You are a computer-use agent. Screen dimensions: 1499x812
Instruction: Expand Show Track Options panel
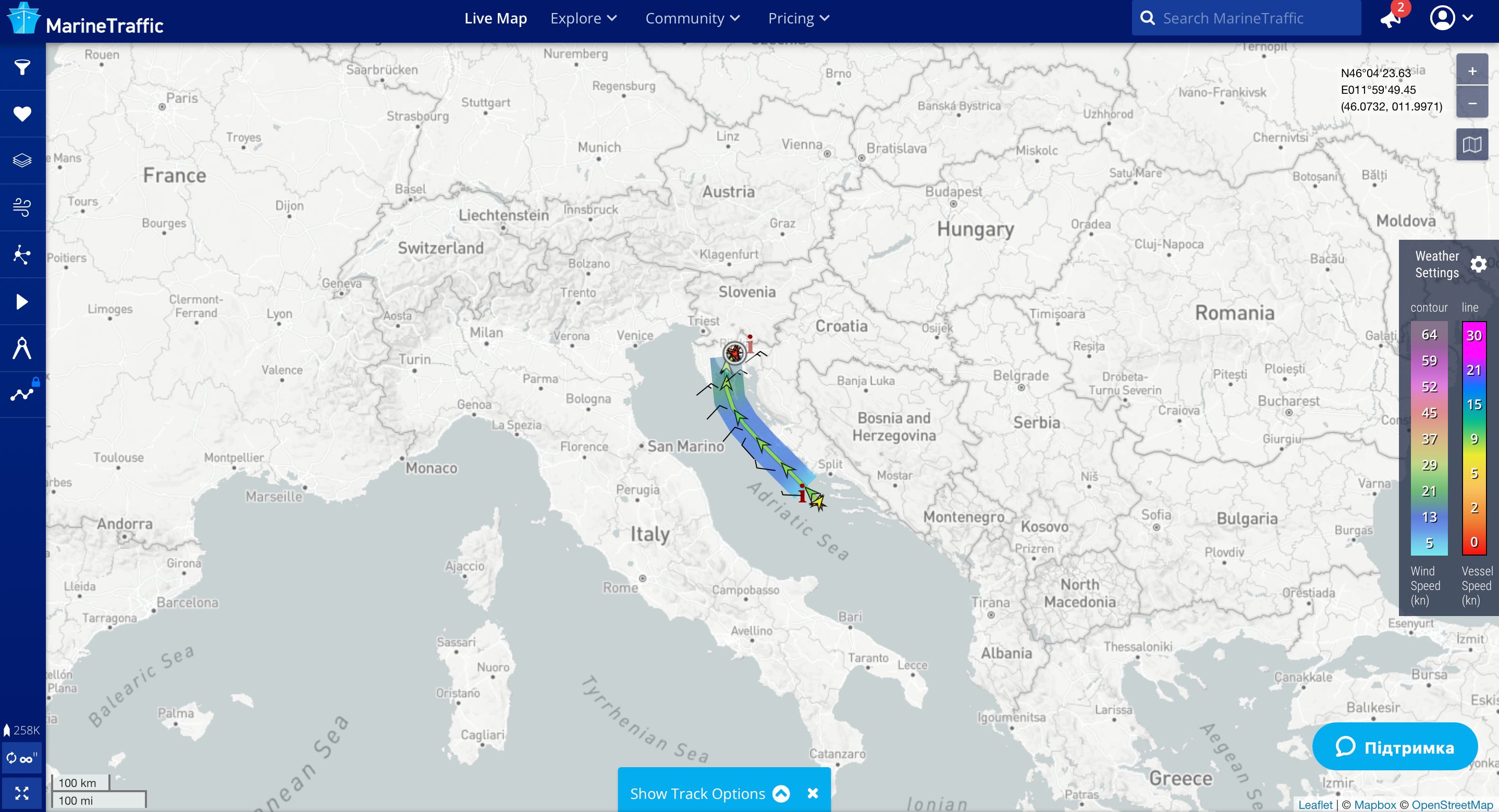(709, 793)
